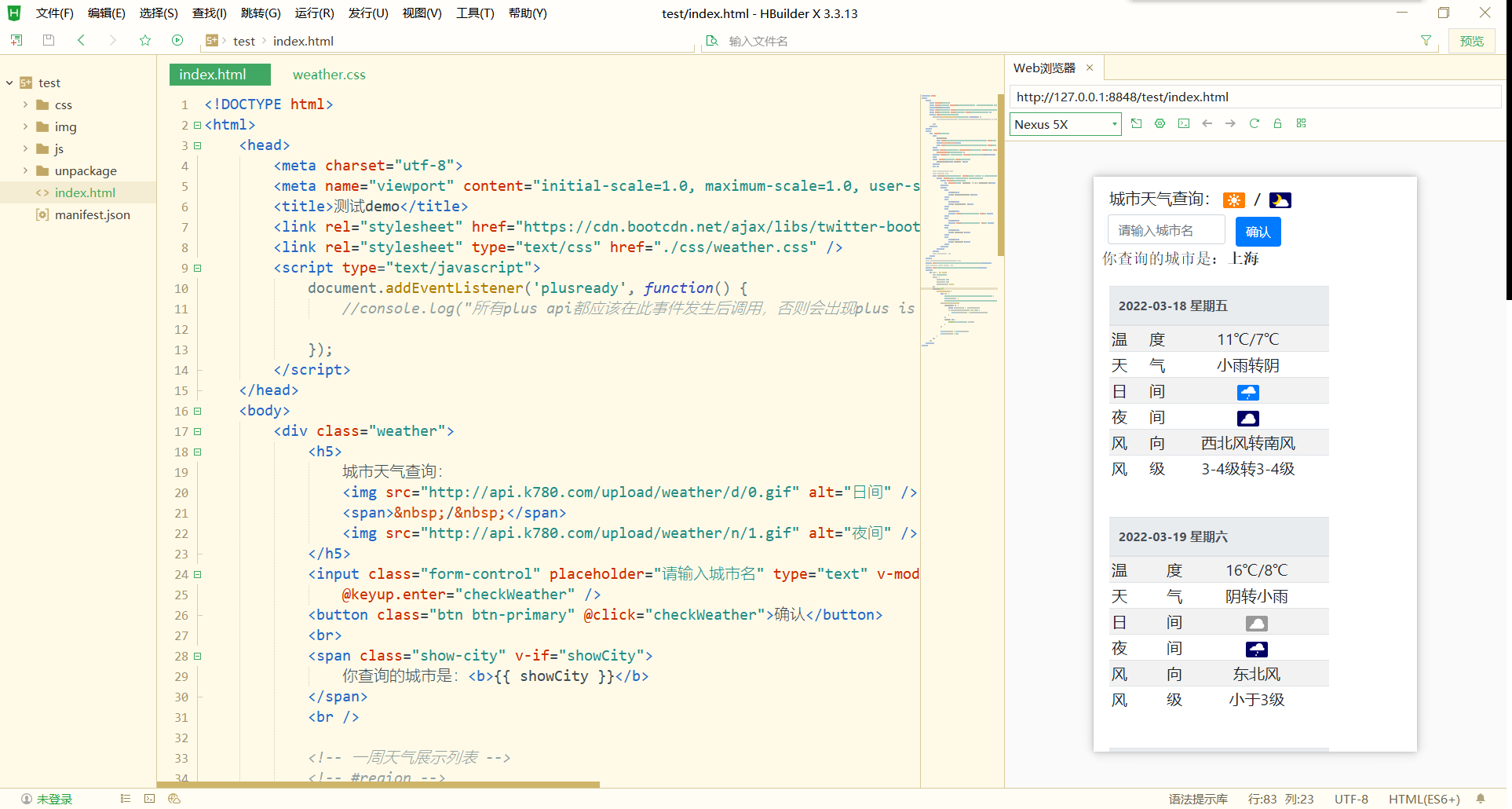Go forward with the right arrow toolbar icon
Screen dimensions: 1512x809
pyautogui.click(x=113, y=40)
